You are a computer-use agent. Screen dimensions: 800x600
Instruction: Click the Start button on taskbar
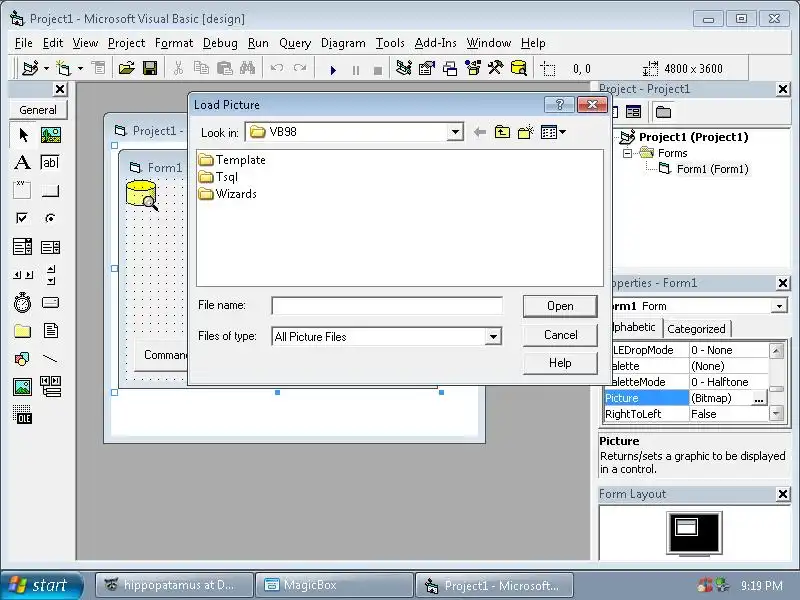pyautogui.click(x=41, y=585)
